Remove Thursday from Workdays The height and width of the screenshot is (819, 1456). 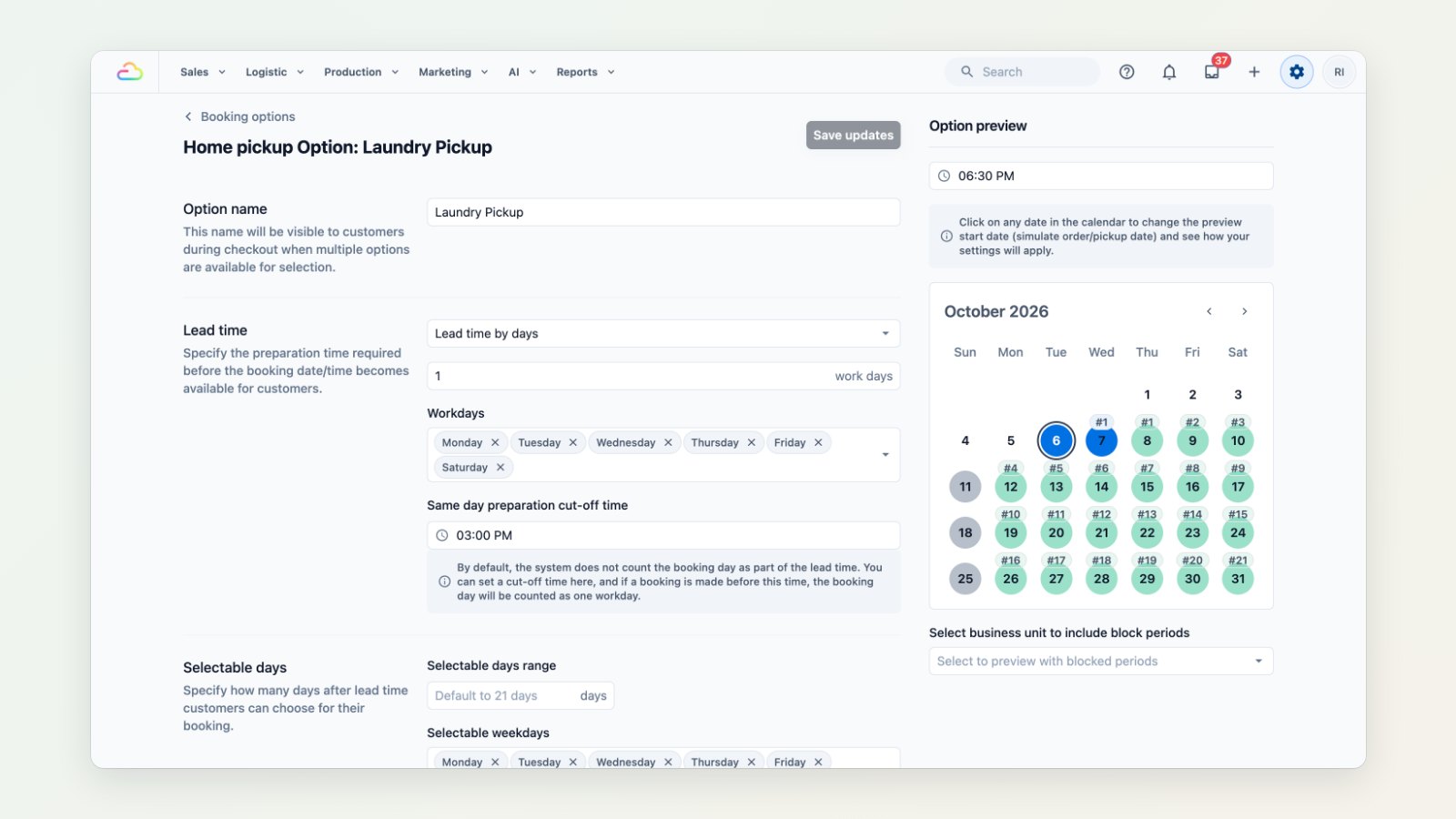pyautogui.click(x=752, y=442)
